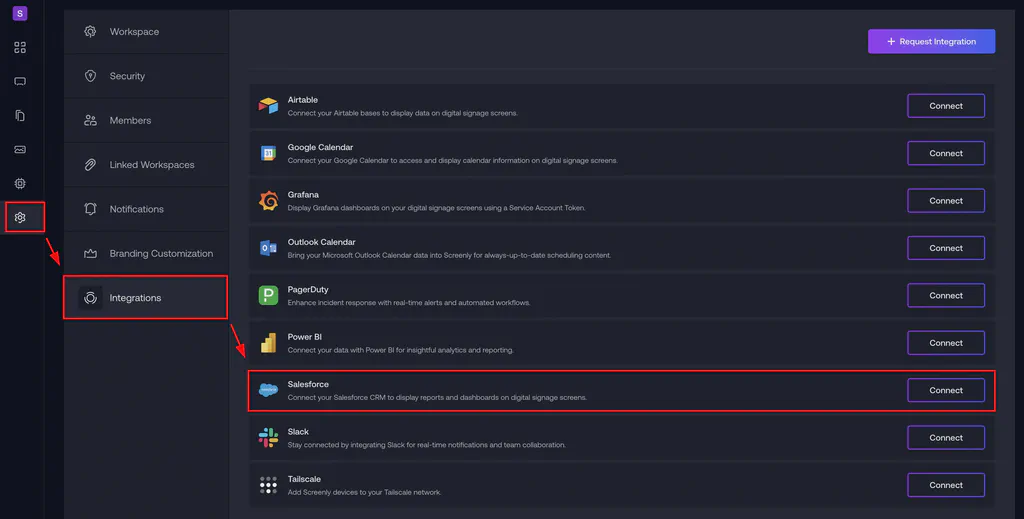Connect the Grafana integration

coord(946,200)
